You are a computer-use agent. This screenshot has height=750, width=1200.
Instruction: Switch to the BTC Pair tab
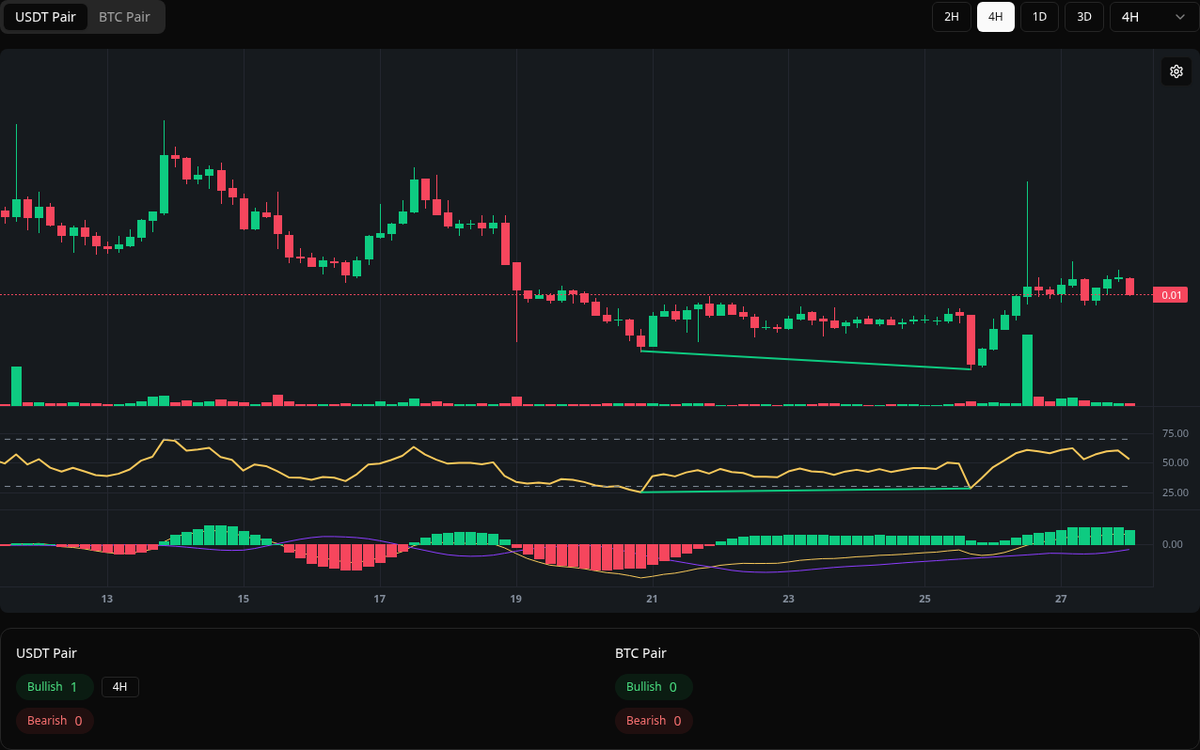pyautogui.click(x=123, y=17)
